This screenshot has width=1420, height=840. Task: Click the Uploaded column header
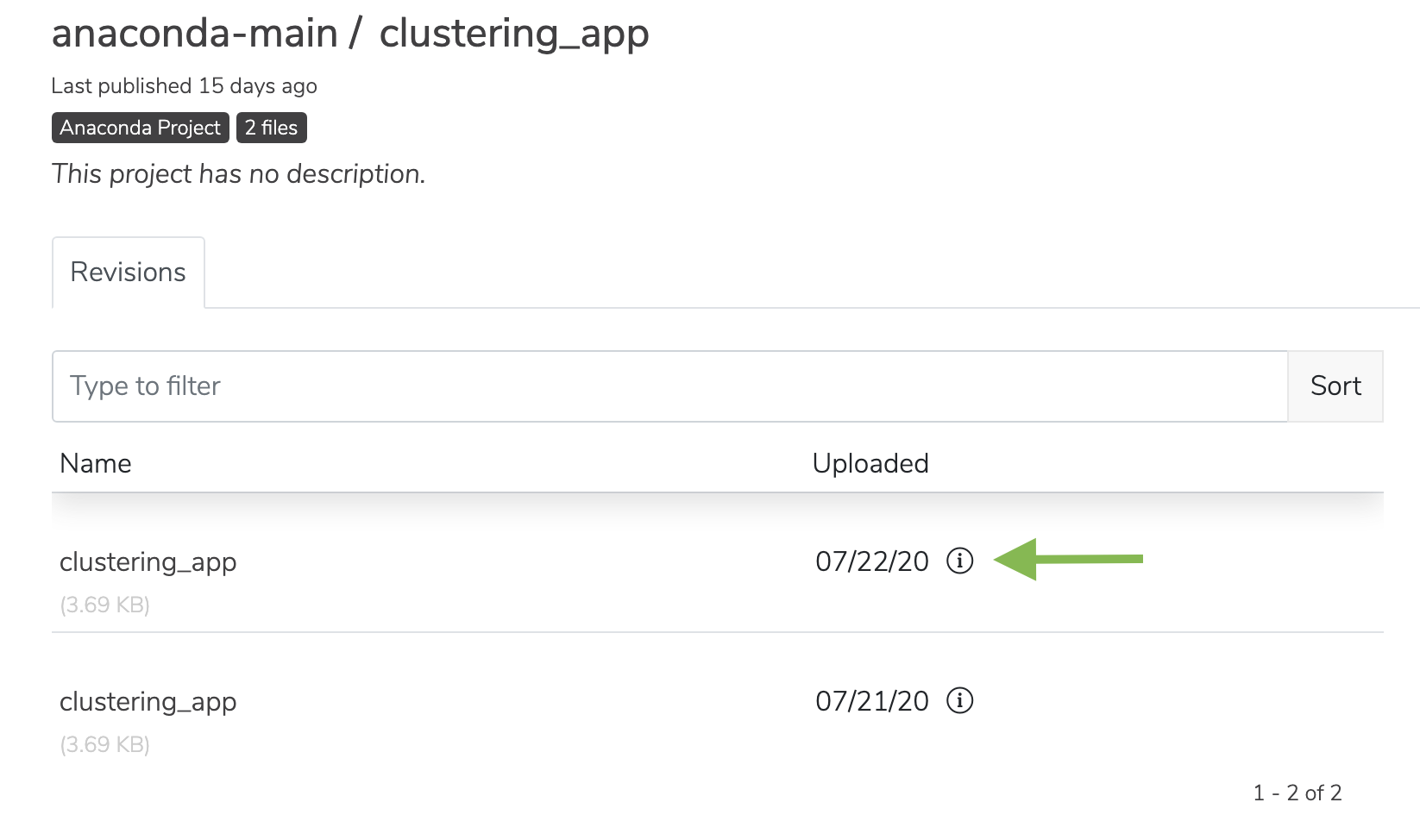pyautogui.click(x=870, y=464)
